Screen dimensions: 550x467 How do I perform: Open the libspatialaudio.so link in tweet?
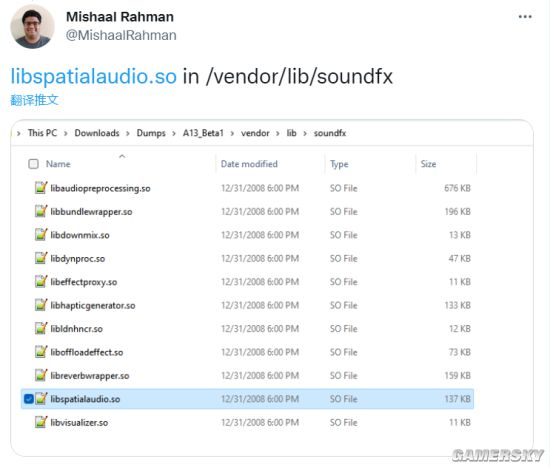click(x=93, y=76)
